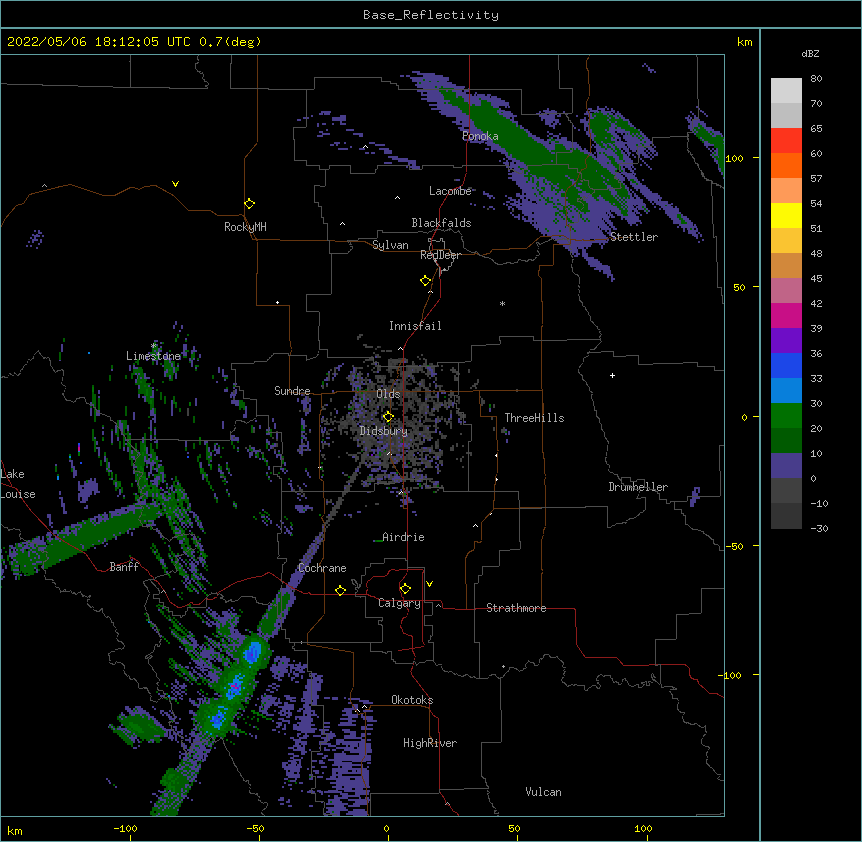Click the ThreeHills label

(x=534, y=418)
